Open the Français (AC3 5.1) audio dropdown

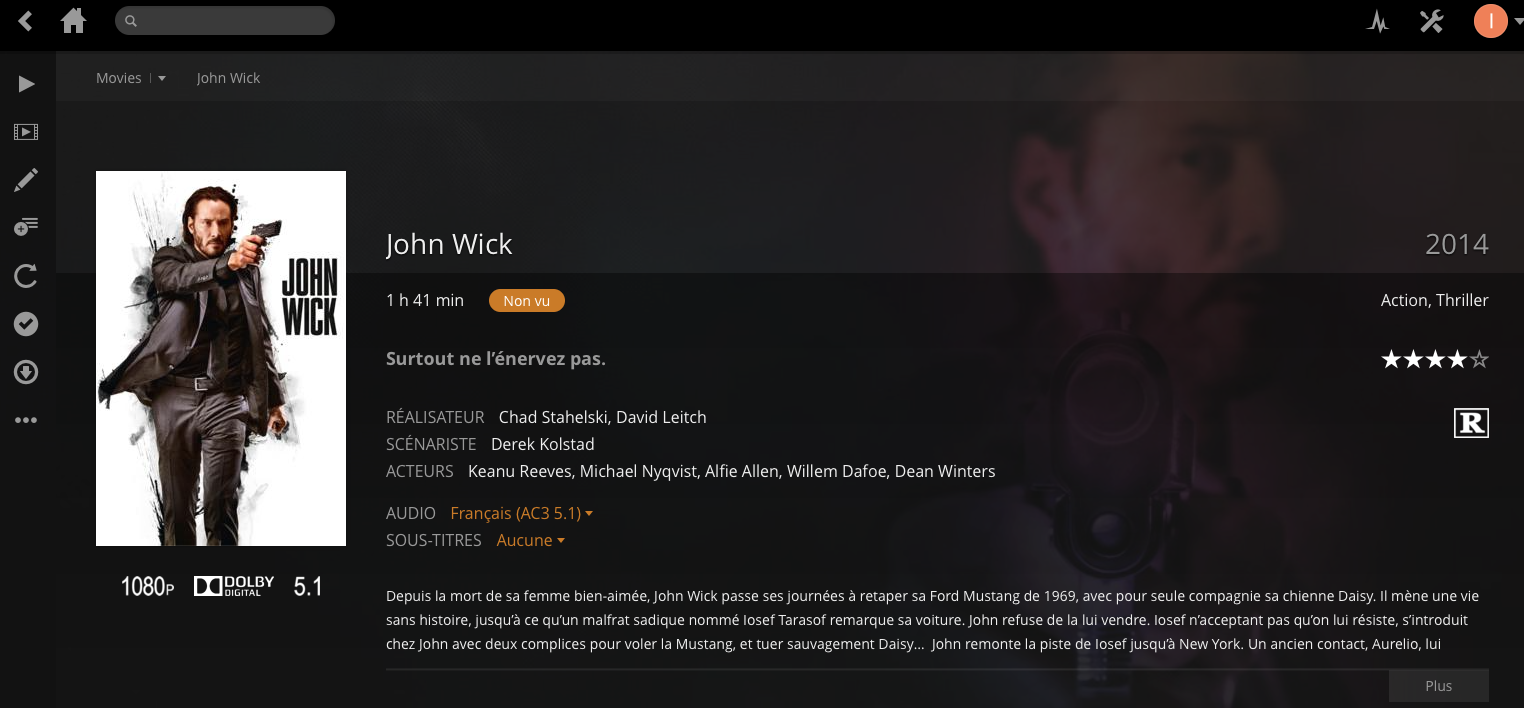[522, 513]
